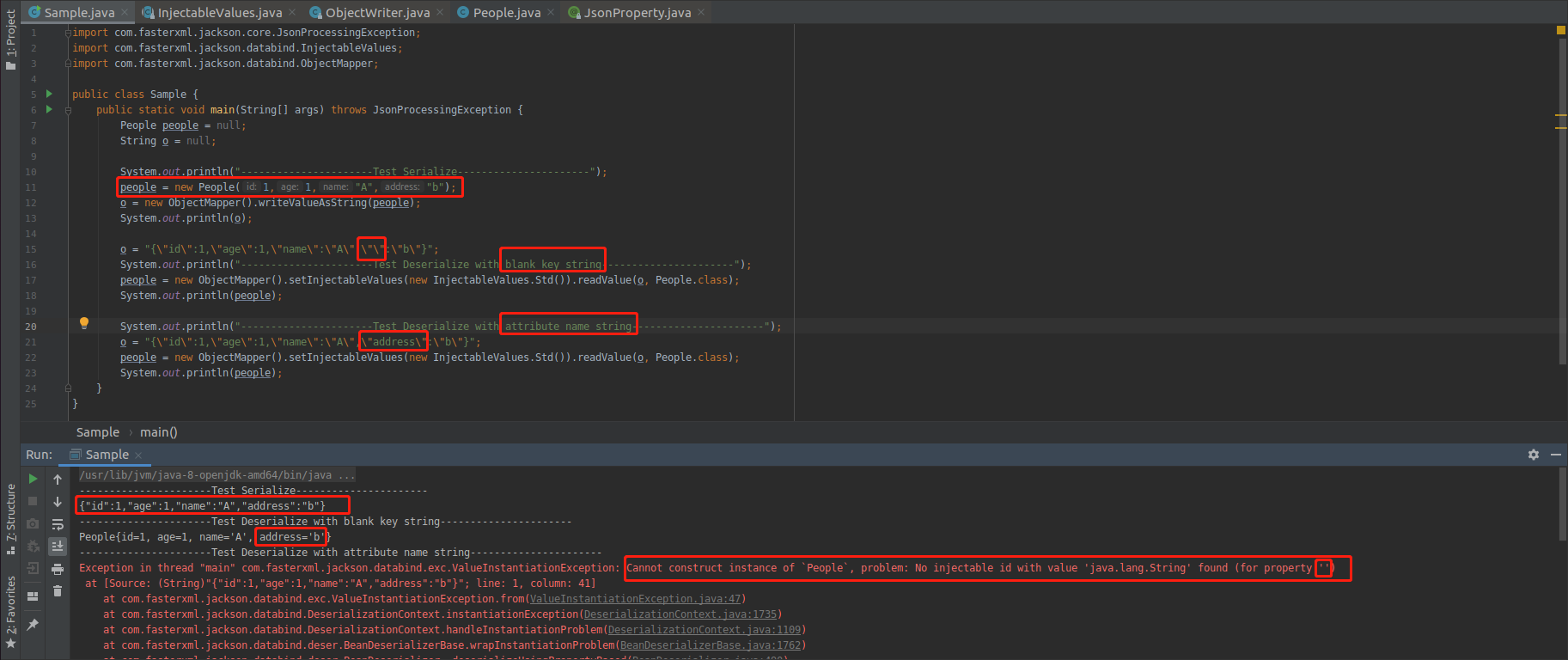Screen dimensions: 1568x660
Task: Click the Stop process square icon
Action: [33, 501]
